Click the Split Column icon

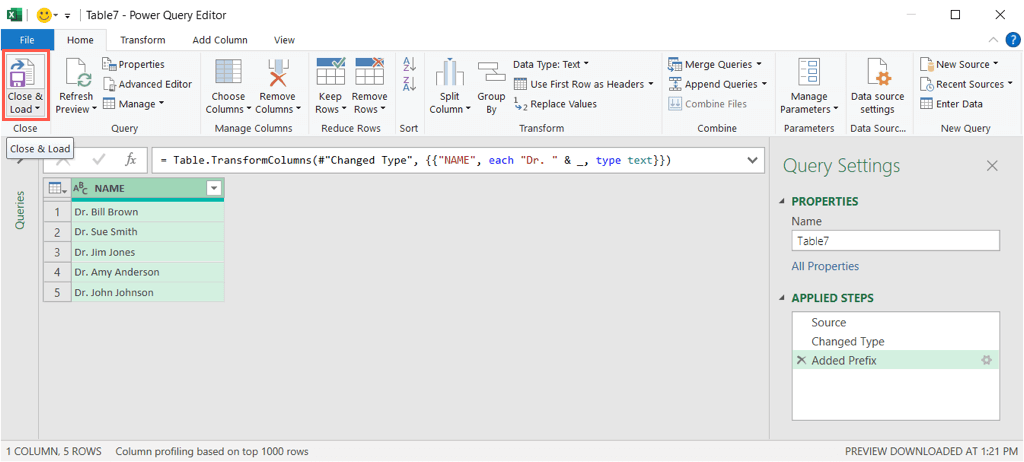tap(449, 73)
